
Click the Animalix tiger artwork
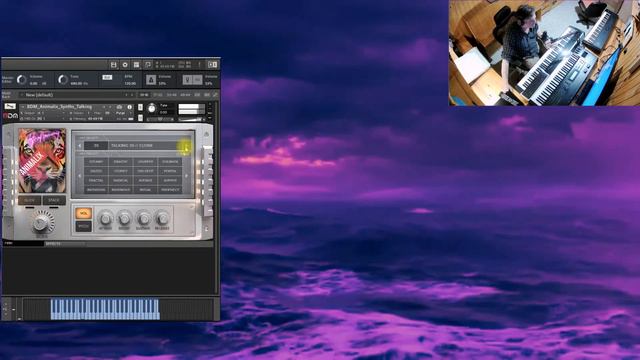pos(42,161)
